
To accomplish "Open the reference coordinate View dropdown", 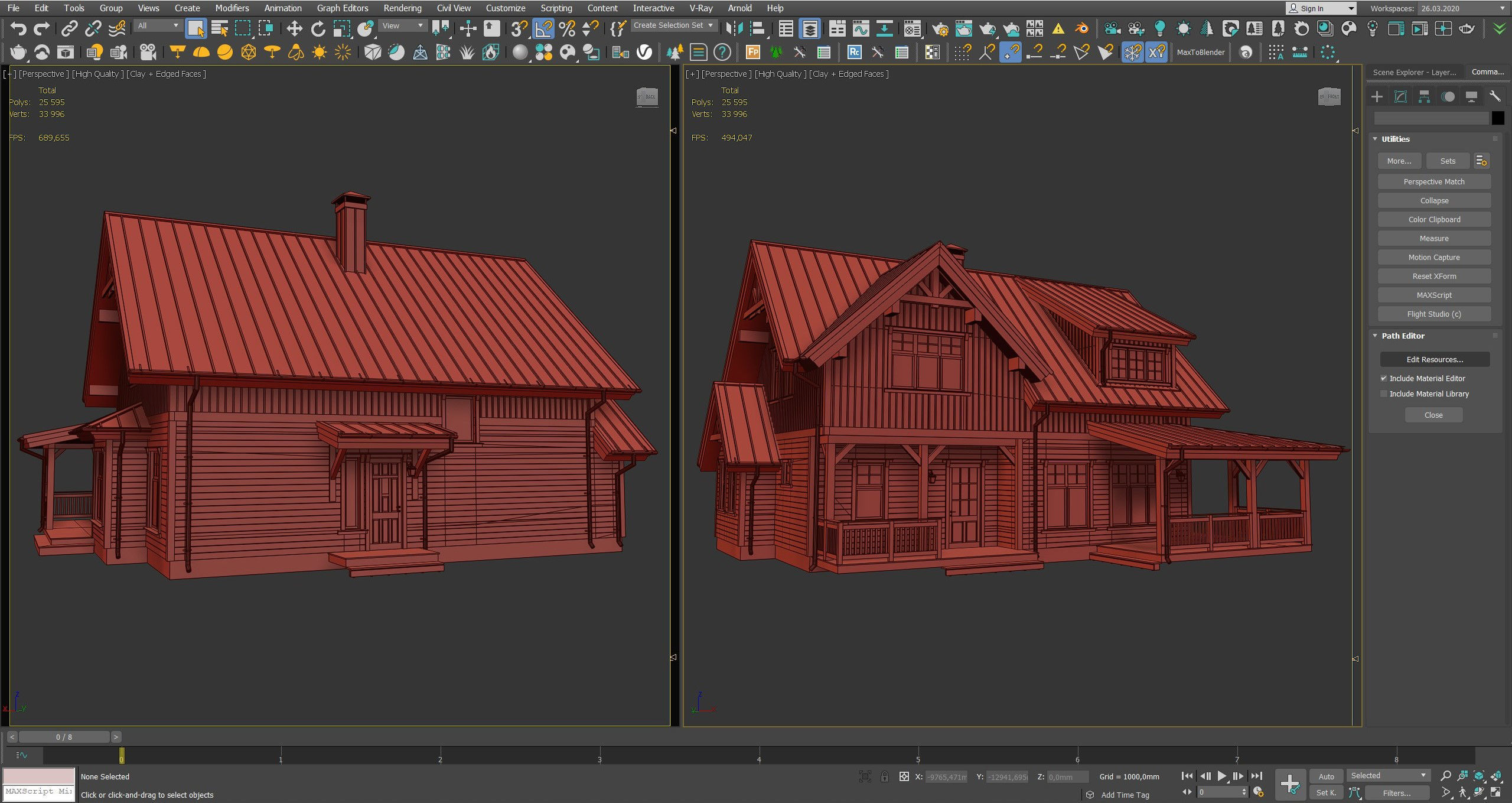I will pyautogui.click(x=402, y=26).
